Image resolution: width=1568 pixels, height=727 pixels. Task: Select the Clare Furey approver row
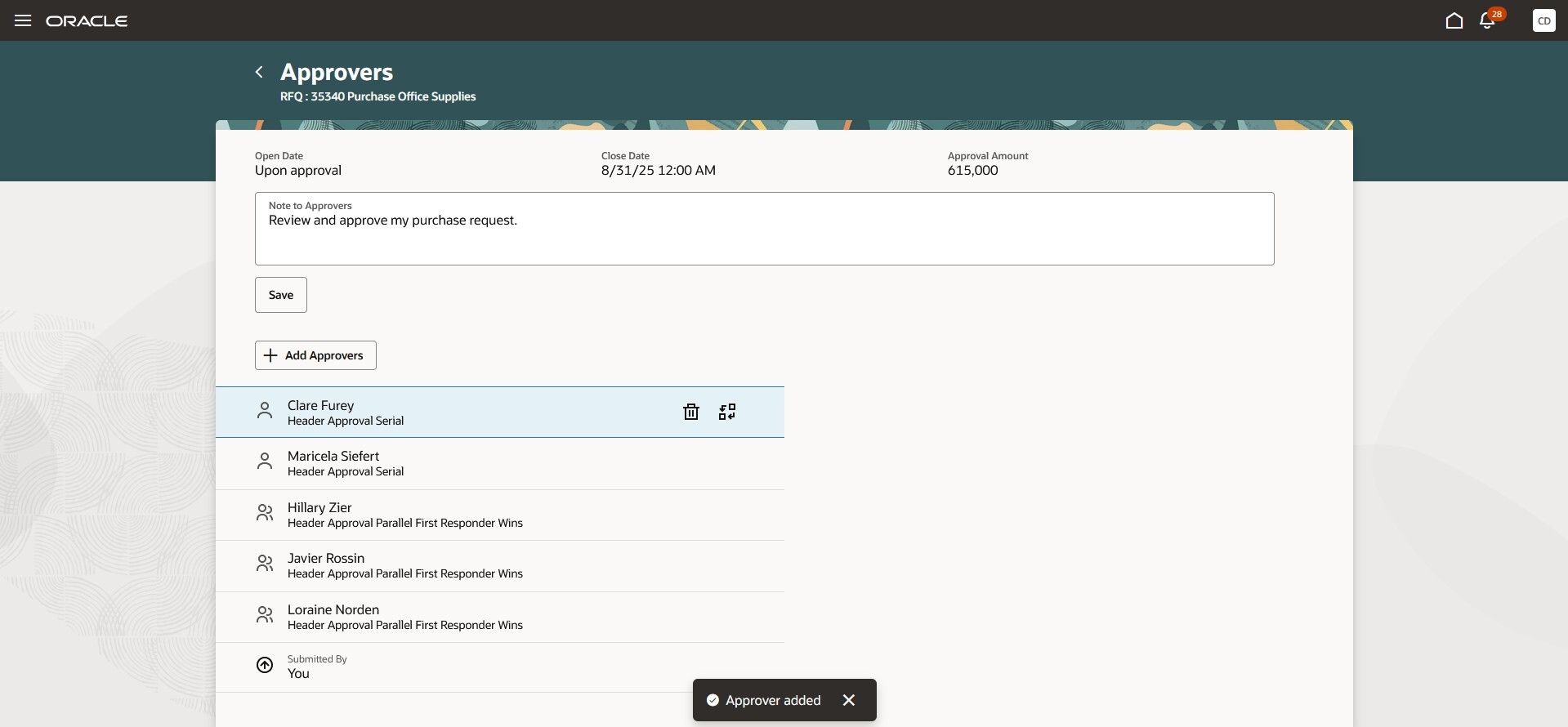(x=500, y=413)
